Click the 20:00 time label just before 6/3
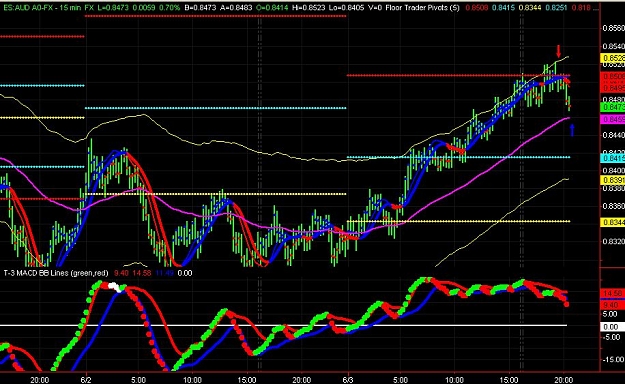Screen dimensions: 625x384 (301, 380)
